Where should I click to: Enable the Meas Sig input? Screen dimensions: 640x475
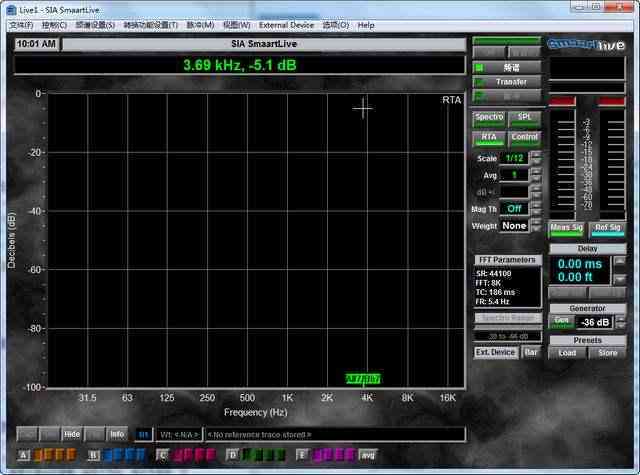(x=566, y=229)
